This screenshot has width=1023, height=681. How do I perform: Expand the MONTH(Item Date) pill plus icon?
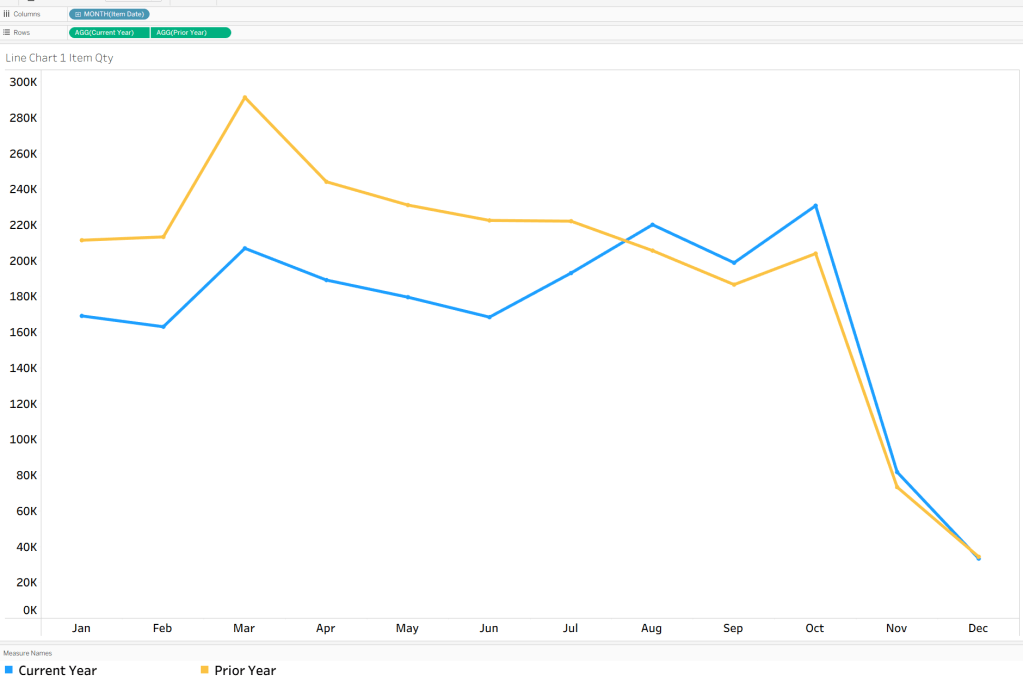coord(78,14)
